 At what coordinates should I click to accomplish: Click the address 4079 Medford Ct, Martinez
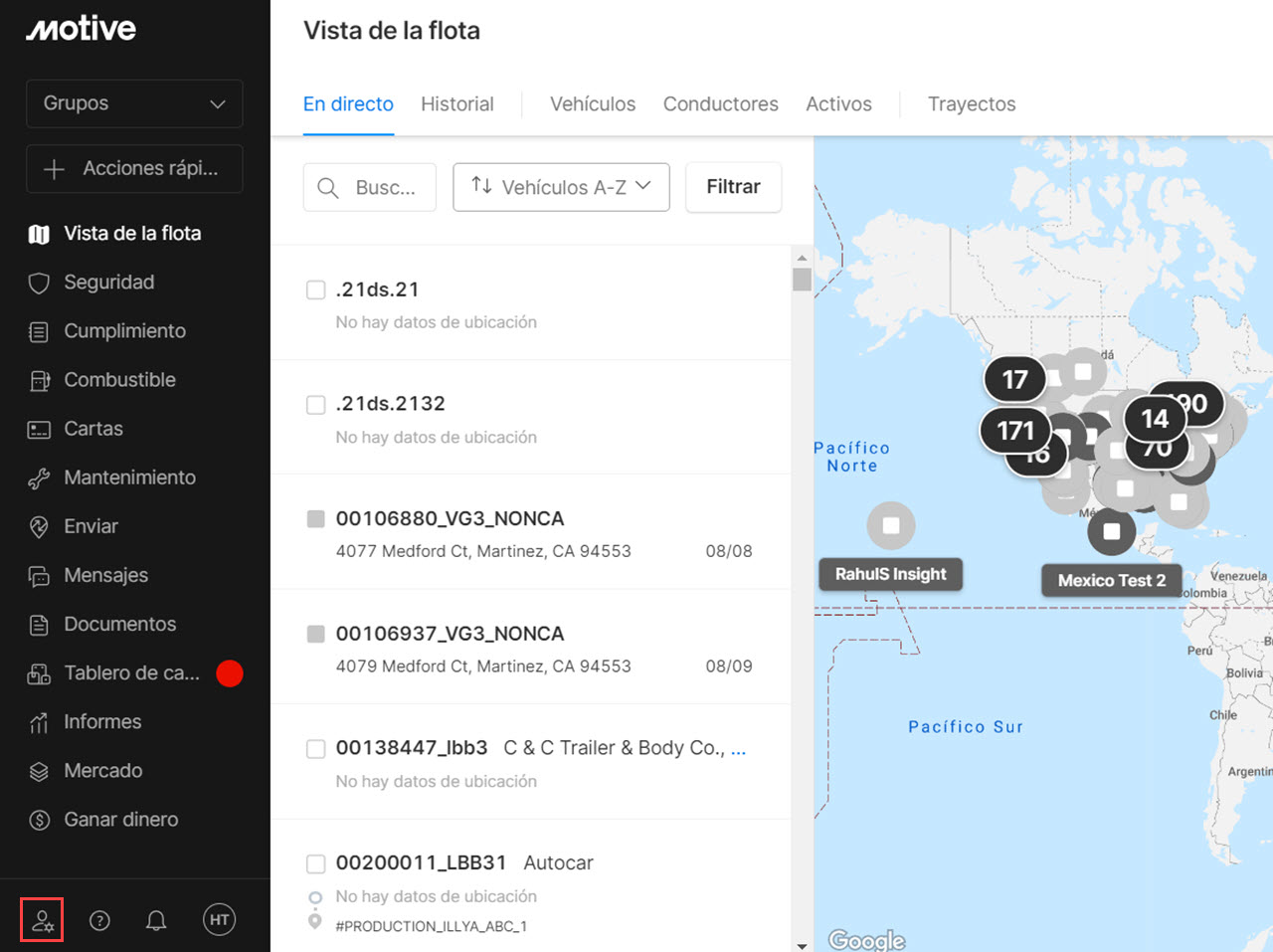[x=483, y=666]
